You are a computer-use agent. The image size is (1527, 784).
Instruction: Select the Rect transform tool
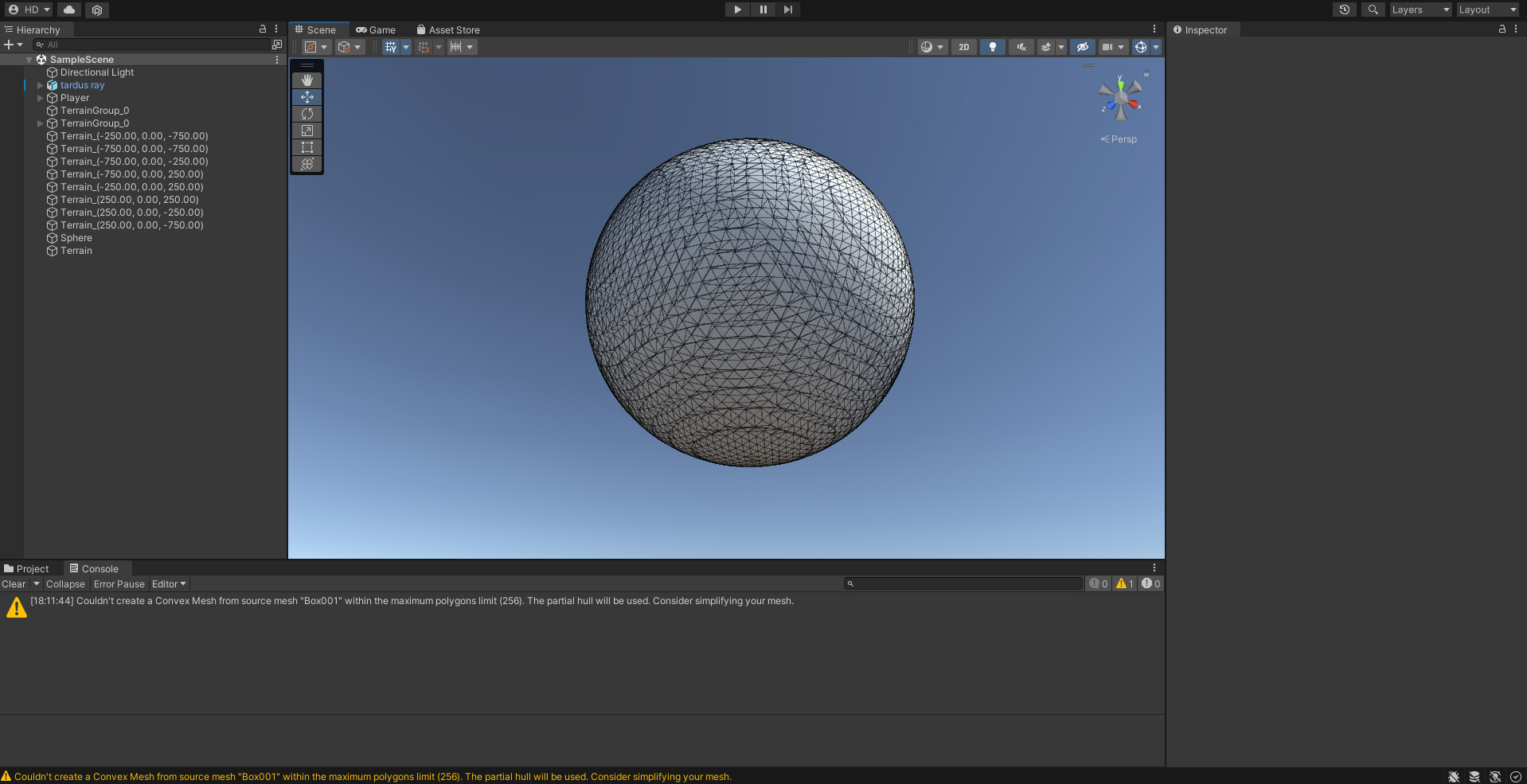tap(307, 147)
